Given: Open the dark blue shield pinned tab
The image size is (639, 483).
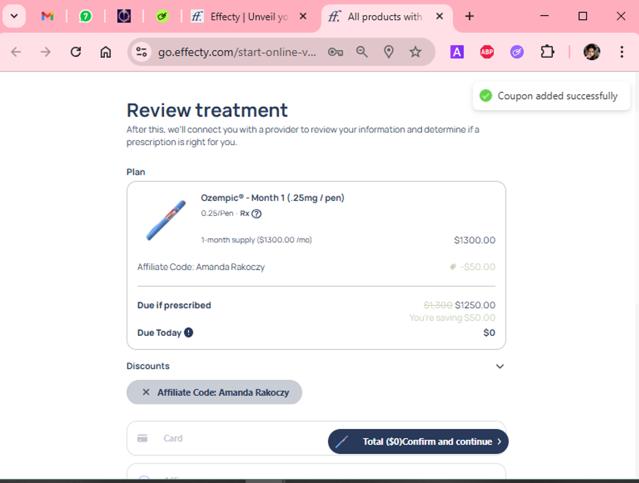Looking at the screenshot, I should click(x=124, y=16).
